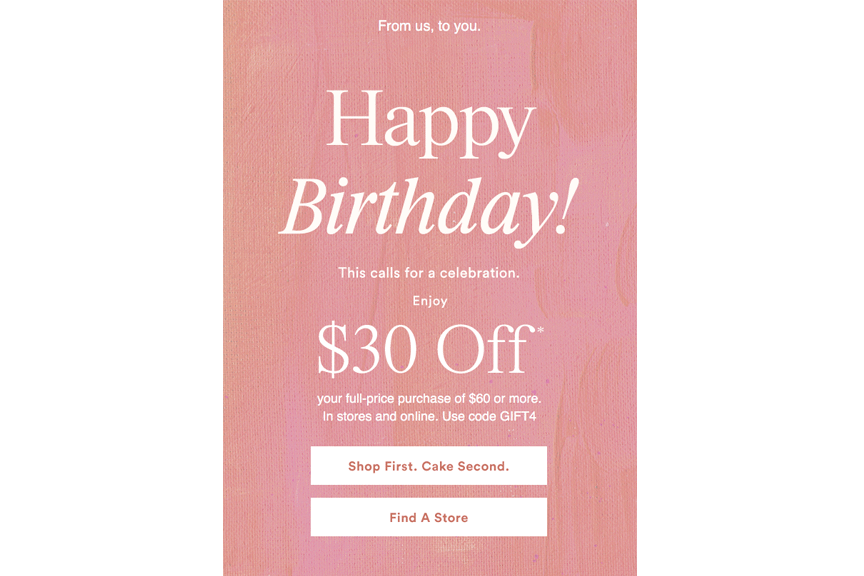The height and width of the screenshot is (576, 864).
Task: Select the From us, to you. text
Action: click(429, 26)
